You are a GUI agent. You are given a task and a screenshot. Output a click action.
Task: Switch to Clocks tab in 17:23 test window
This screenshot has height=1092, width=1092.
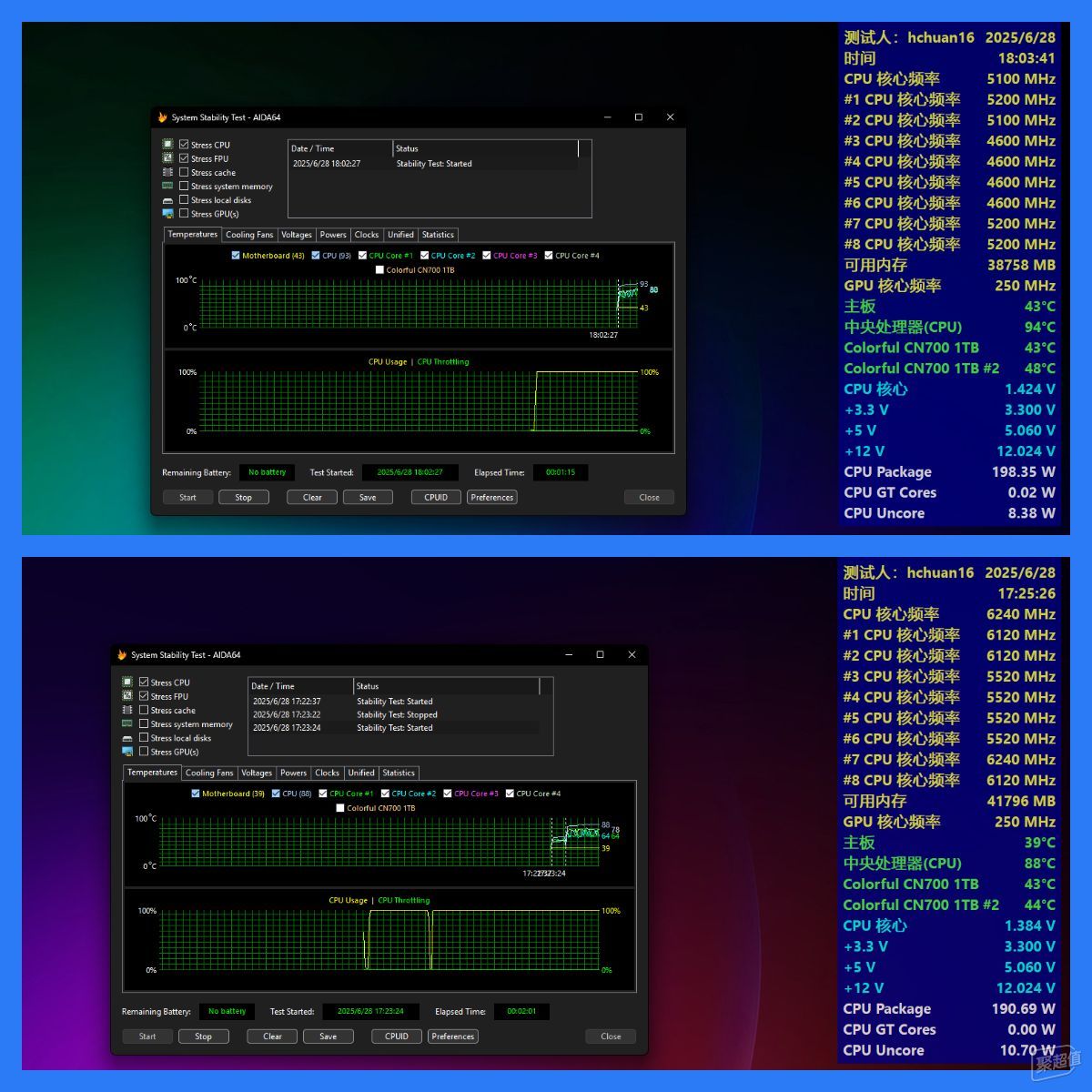328,773
